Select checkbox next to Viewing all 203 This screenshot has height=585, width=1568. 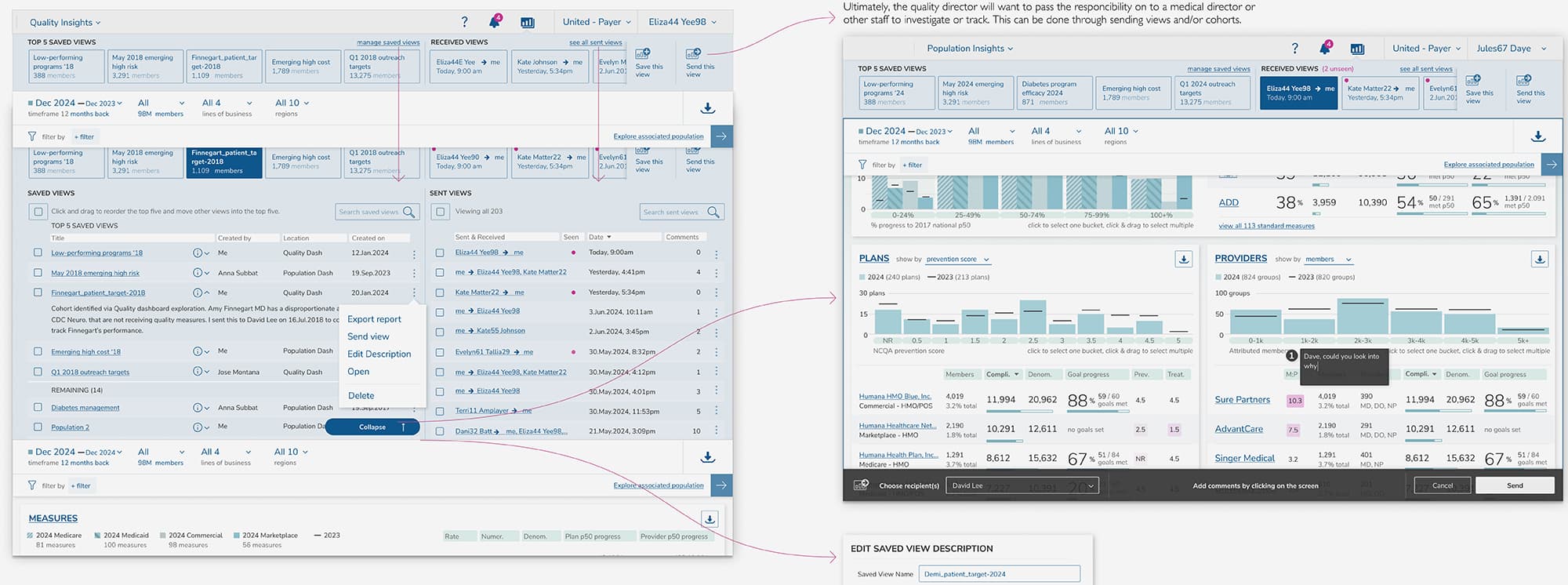(x=440, y=211)
